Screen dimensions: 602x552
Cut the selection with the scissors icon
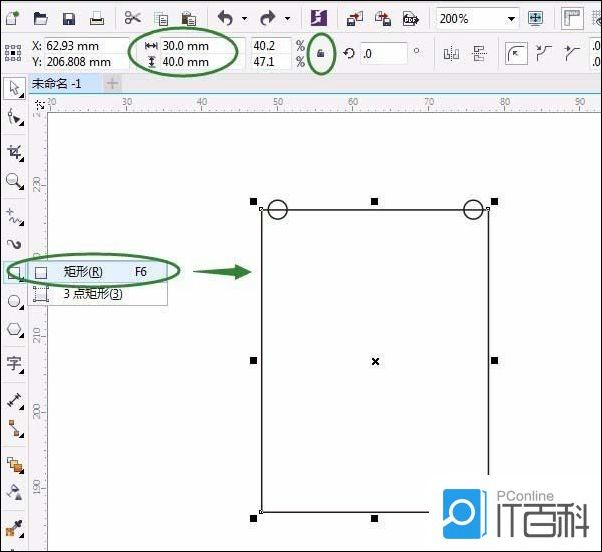(133, 18)
